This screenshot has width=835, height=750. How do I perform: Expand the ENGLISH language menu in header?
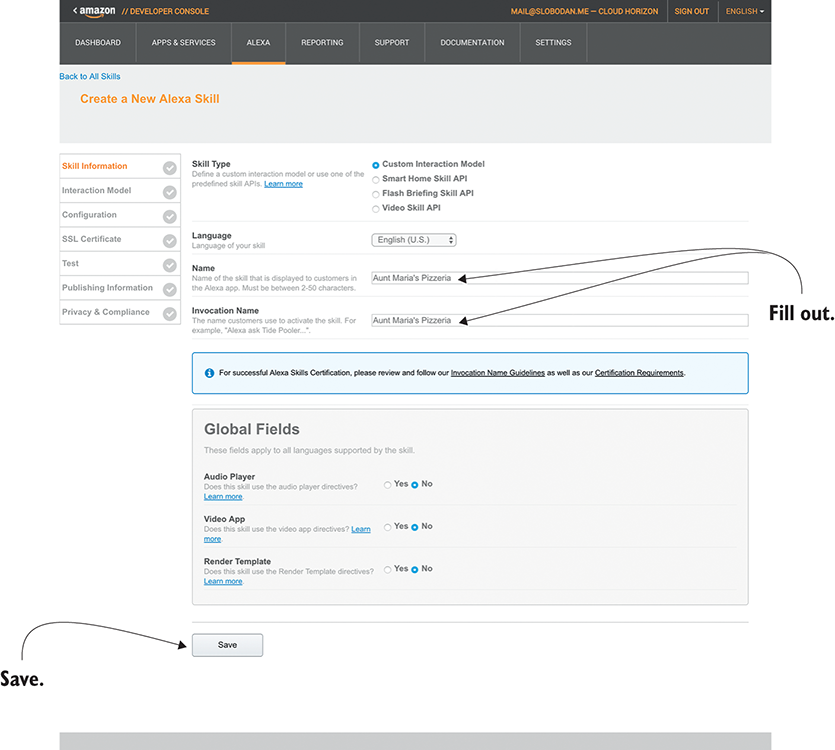[x=744, y=11]
